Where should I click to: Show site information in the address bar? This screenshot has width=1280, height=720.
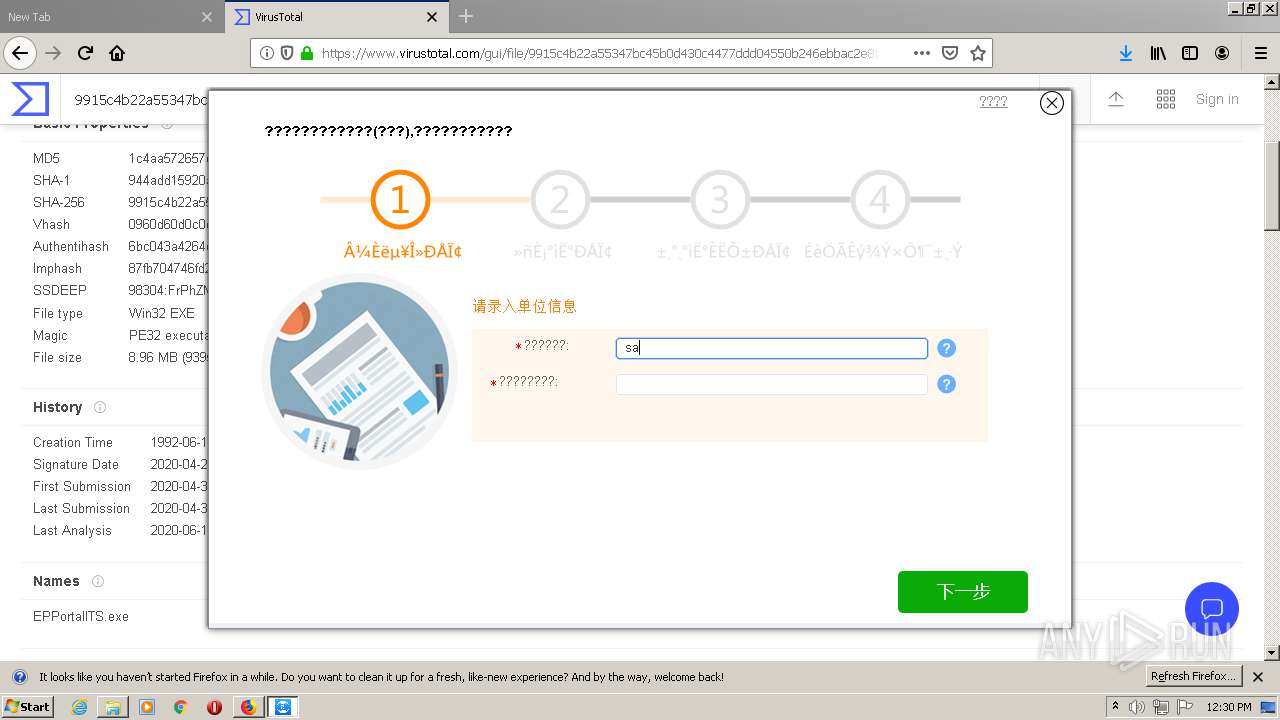pyautogui.click(x=267, y=53)
